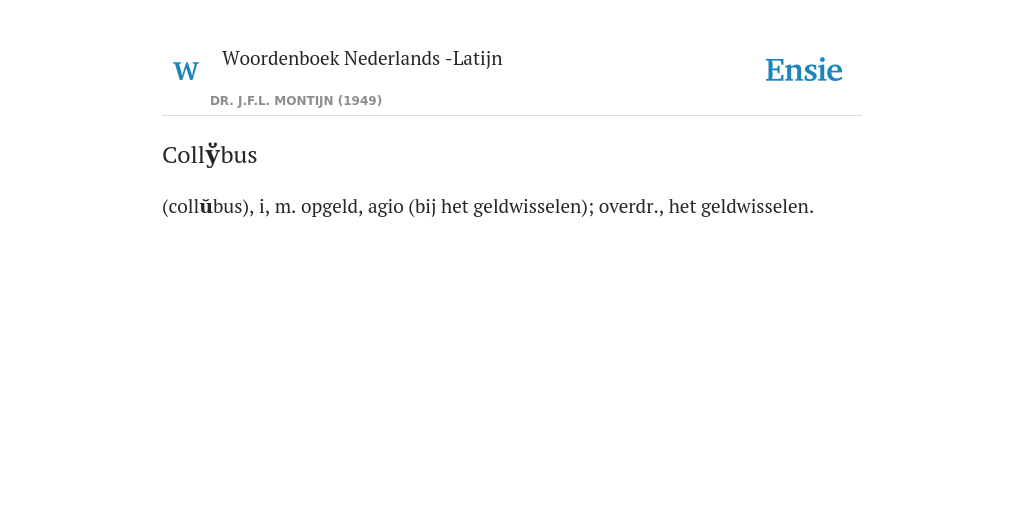The image size is (1024, 512).
Task: Click the abbreviation overdr. in definition
Action: coord(631,207)
